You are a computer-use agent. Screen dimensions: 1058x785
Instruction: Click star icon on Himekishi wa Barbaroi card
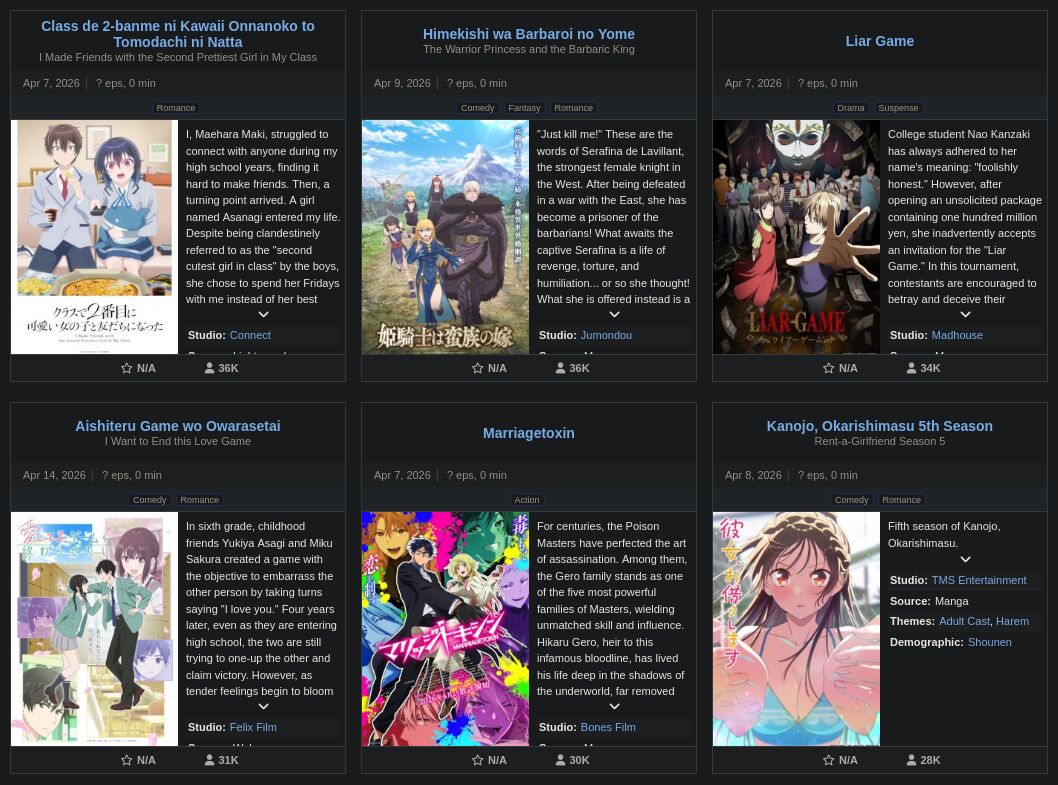pyautogui.click(x=478, y=368)
